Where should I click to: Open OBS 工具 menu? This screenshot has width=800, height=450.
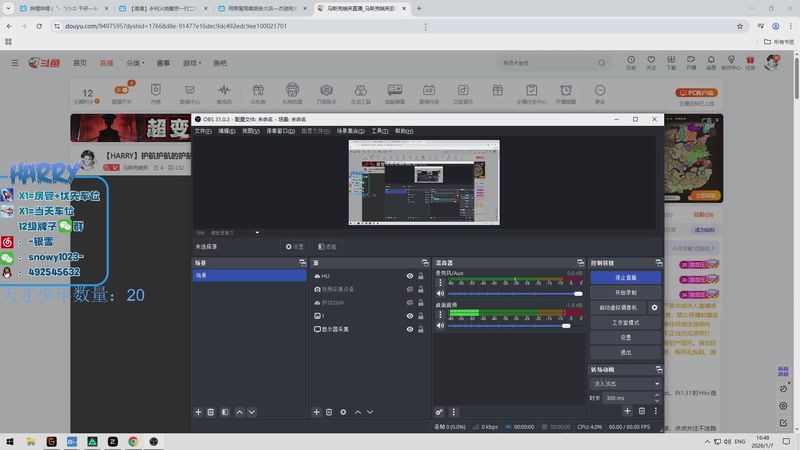pyautogui.click(x=380, y=131)
